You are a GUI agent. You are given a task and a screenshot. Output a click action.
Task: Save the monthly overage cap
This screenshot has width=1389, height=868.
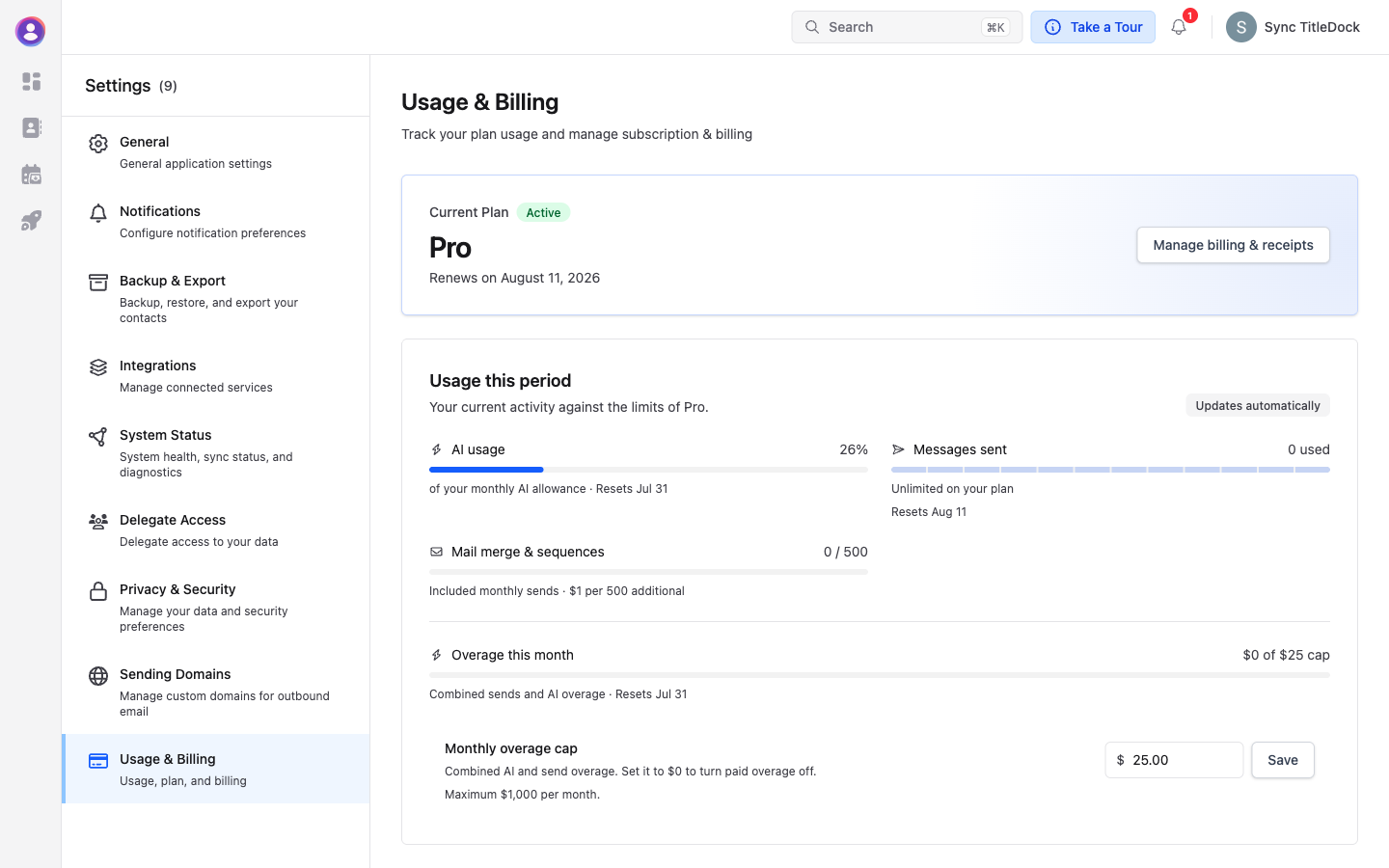click(x=1283, y=760)
